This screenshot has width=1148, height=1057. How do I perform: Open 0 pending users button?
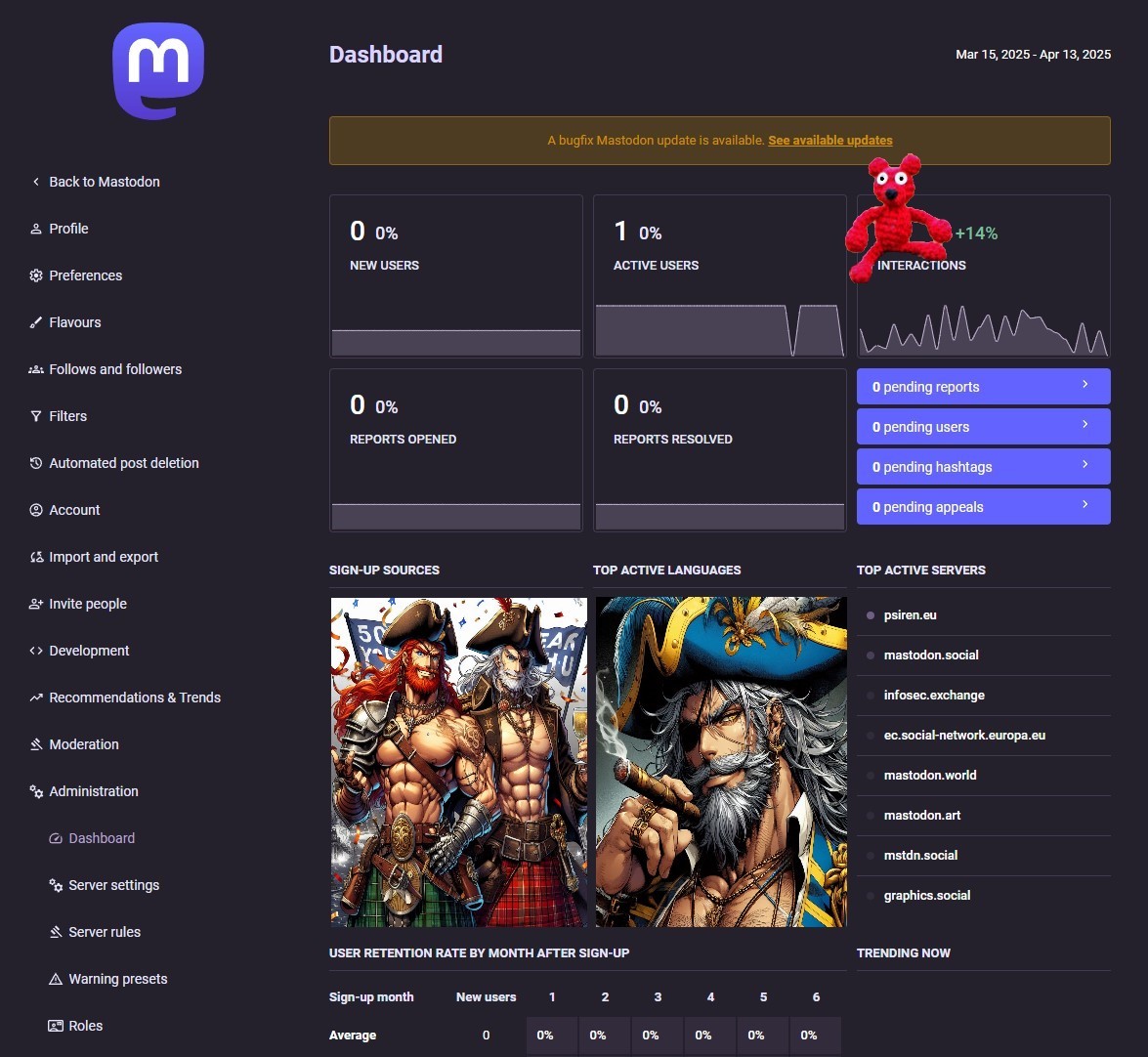tap(983, 427)
